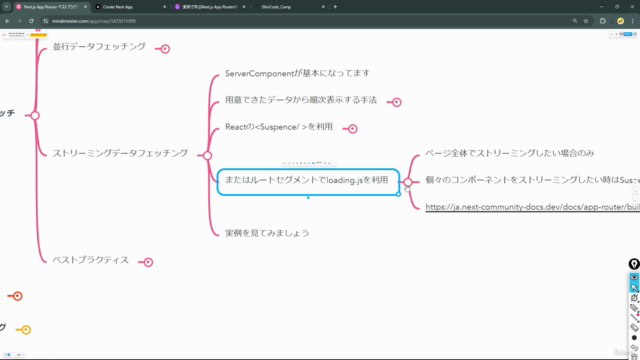Go back in browser history
This screenshot has width=640, height=360.
coord(7,21)
